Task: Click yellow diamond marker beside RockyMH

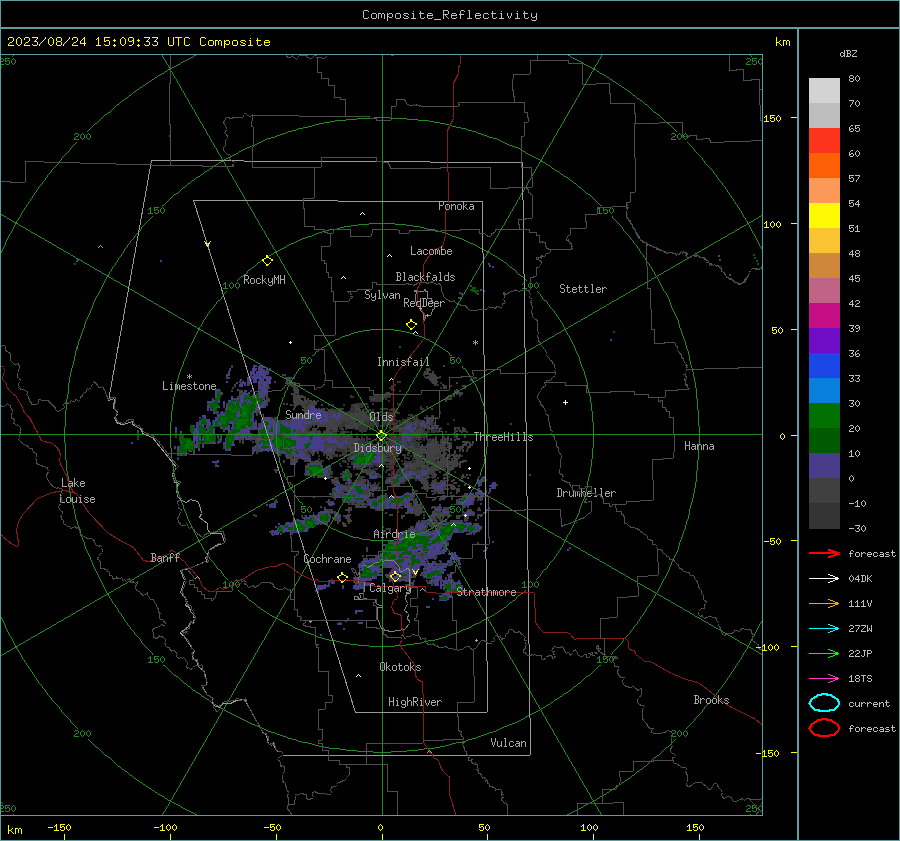Action: (267, 261)
